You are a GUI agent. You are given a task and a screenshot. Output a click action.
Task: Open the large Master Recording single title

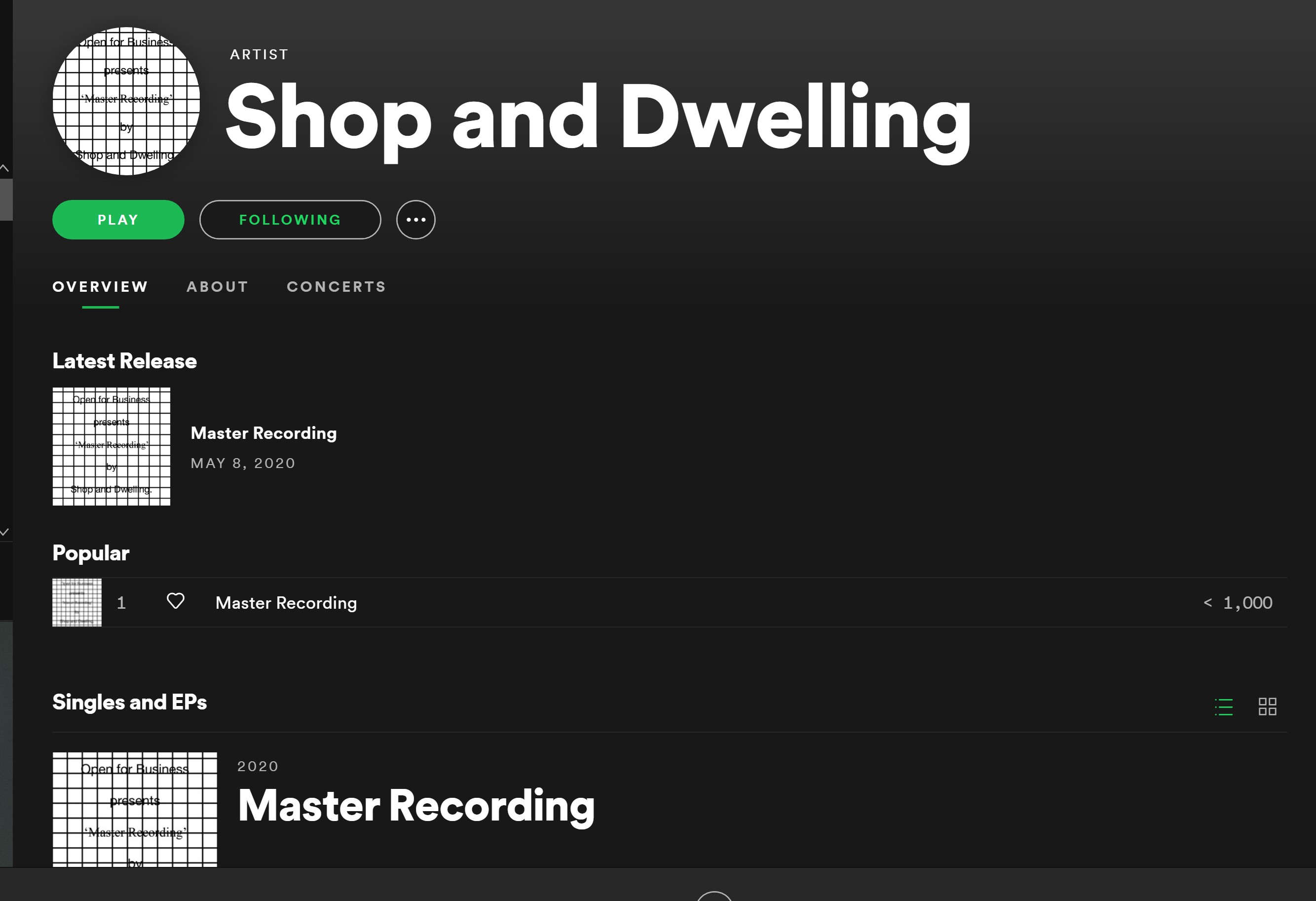[x=416, y=806]
